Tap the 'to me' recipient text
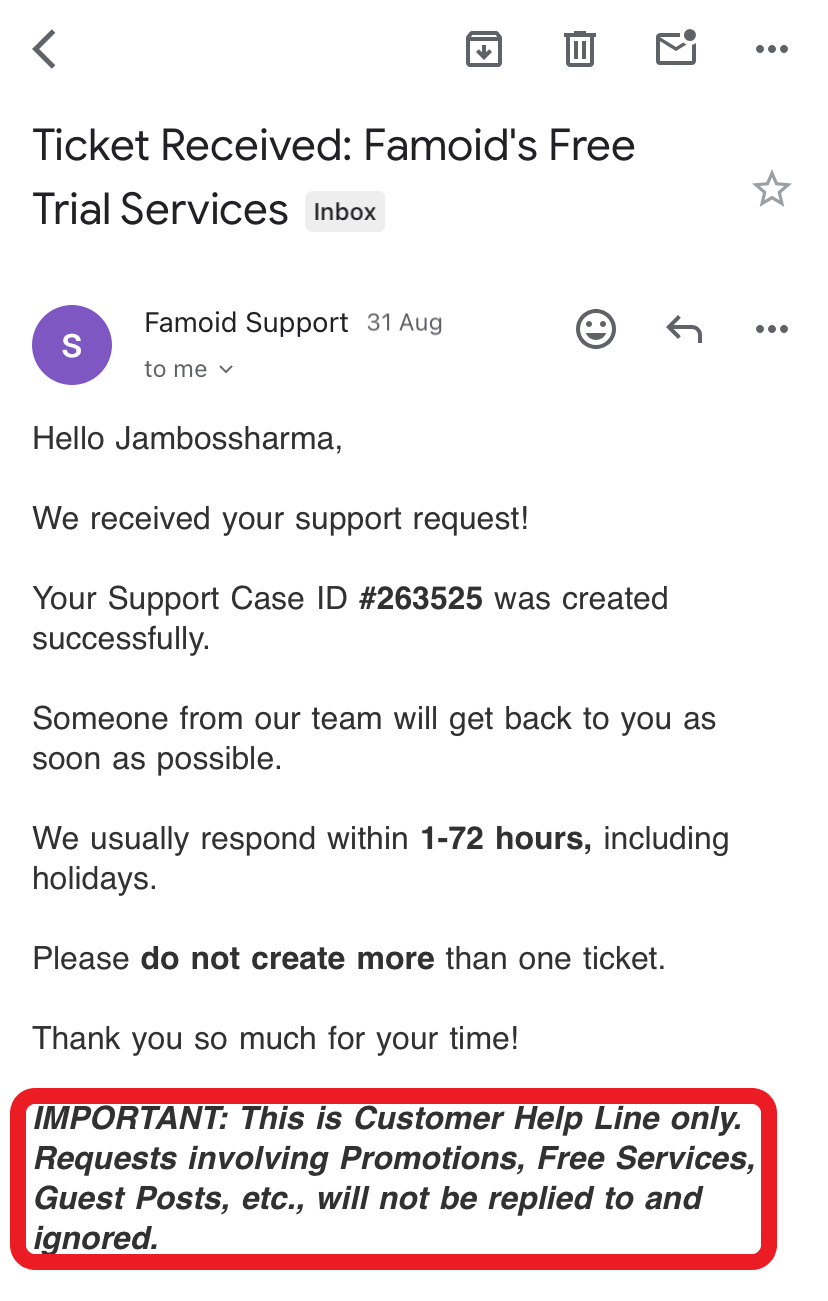Viewport: 828px width, 1301px height. [x=176, y=369]
